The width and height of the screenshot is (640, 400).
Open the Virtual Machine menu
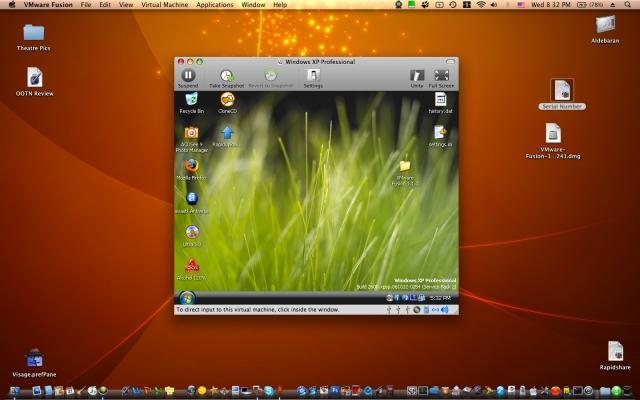(164, 5)
